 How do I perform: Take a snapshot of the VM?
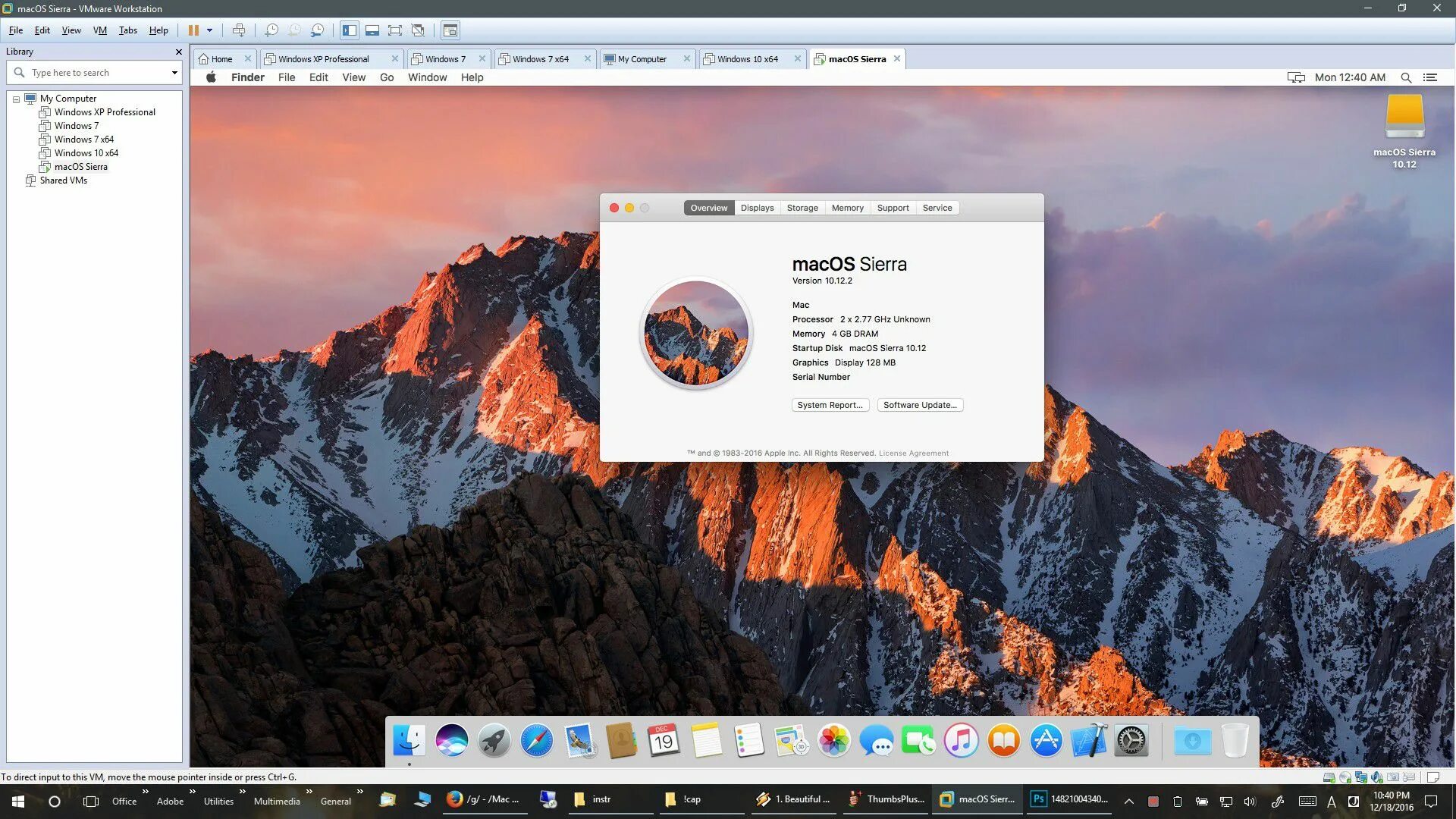pos(271,30)
